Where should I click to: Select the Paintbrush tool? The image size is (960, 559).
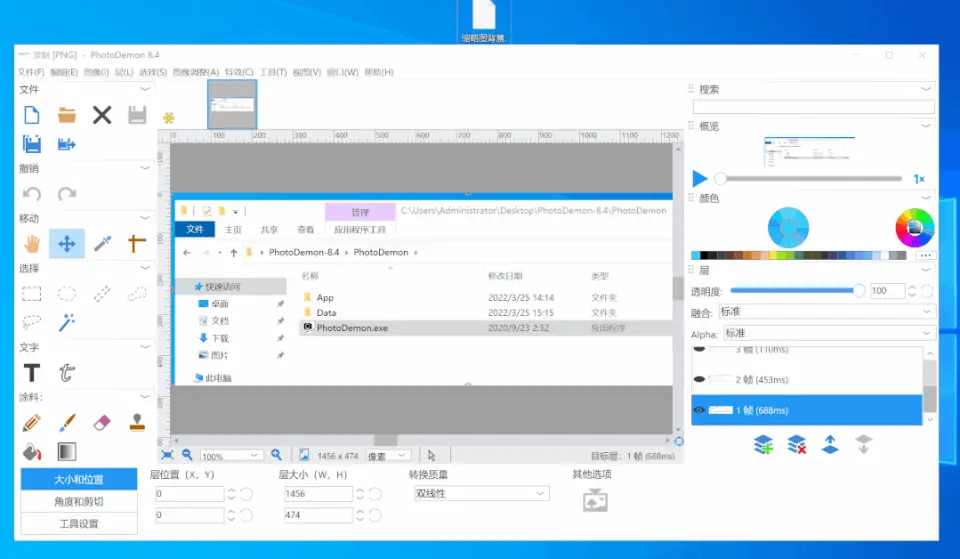(x=67, y=422)
